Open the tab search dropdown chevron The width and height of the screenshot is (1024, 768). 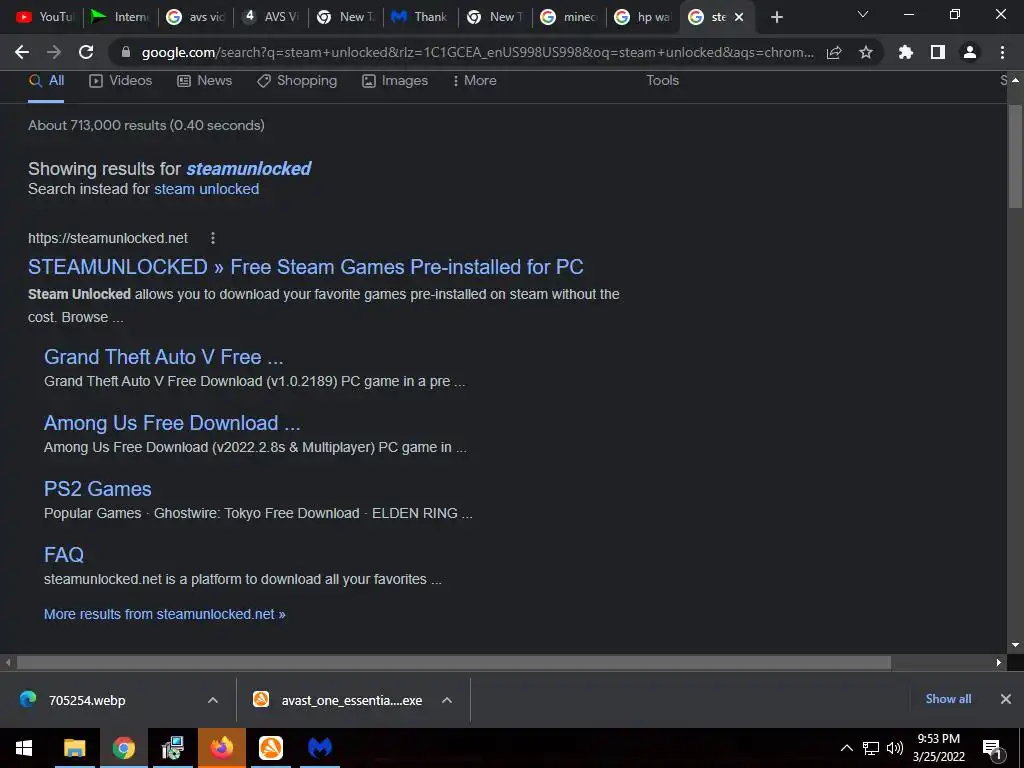[863, 14]
